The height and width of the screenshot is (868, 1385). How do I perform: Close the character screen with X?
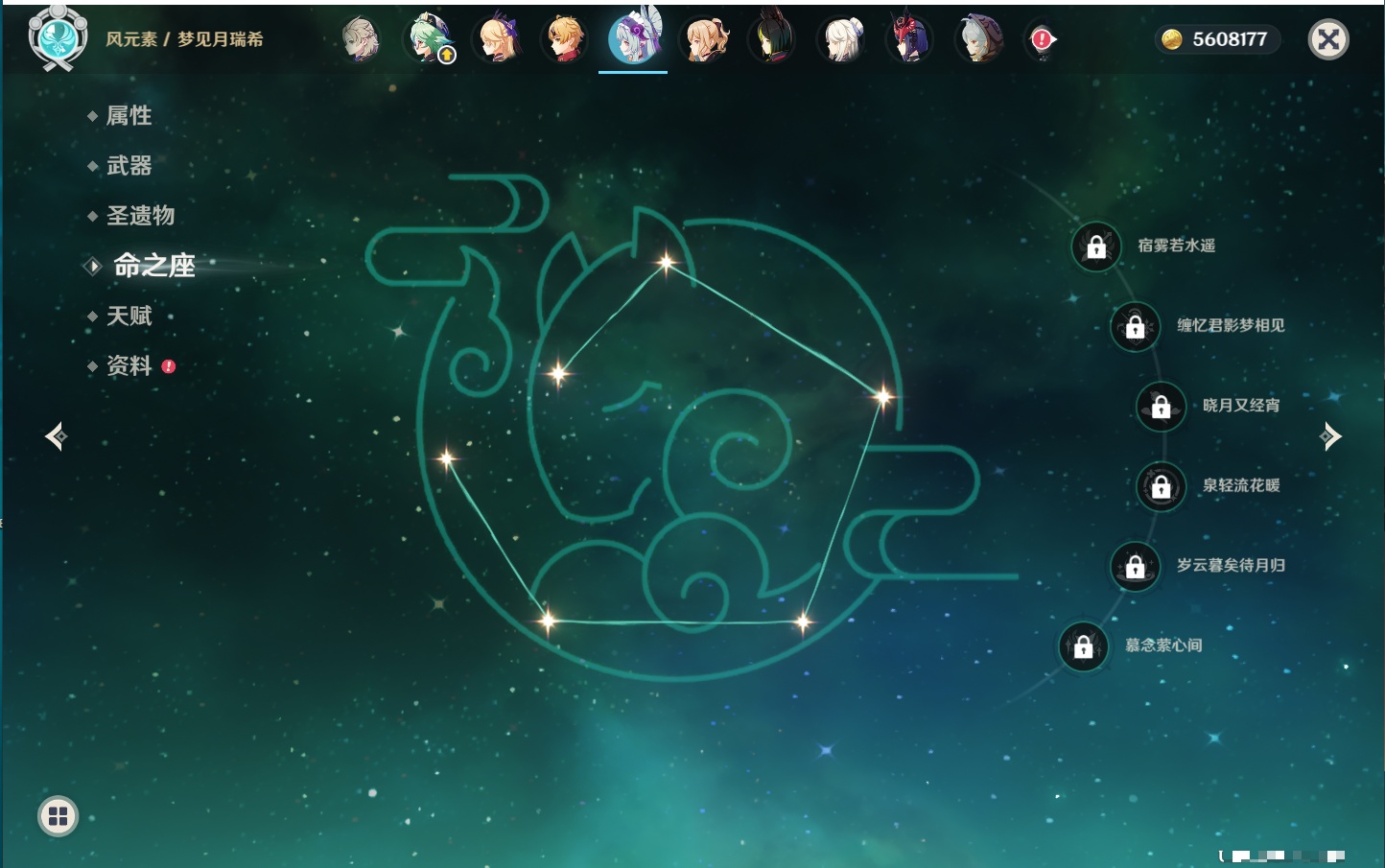[x=1328, y=39]
